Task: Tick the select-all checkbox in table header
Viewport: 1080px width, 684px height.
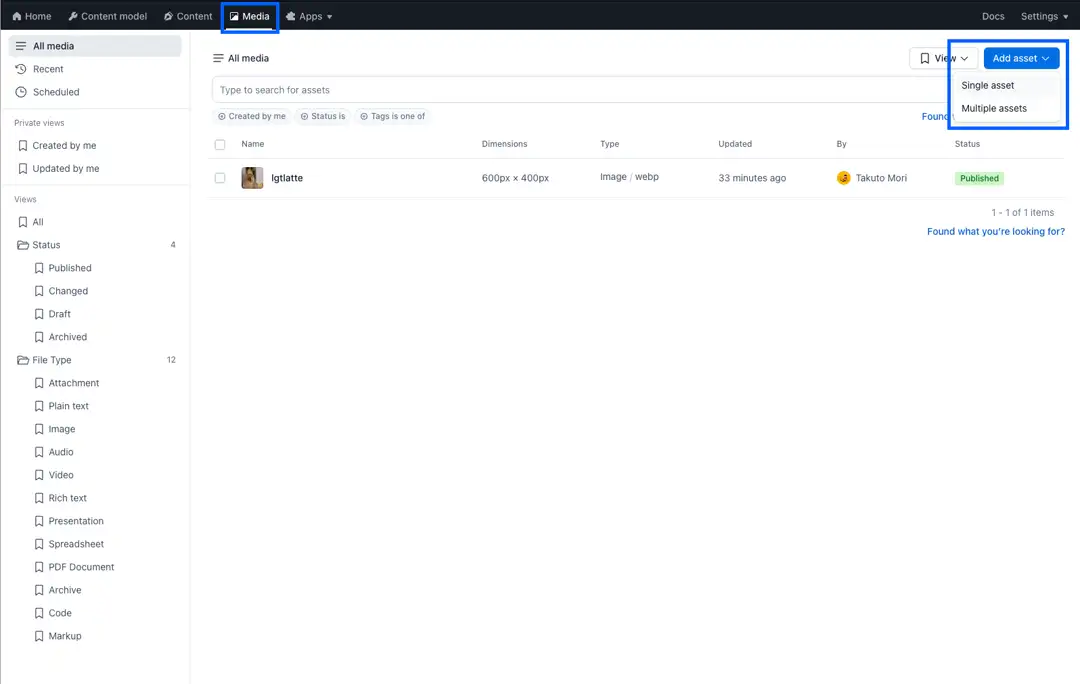Action: click(x=220, y=145)
